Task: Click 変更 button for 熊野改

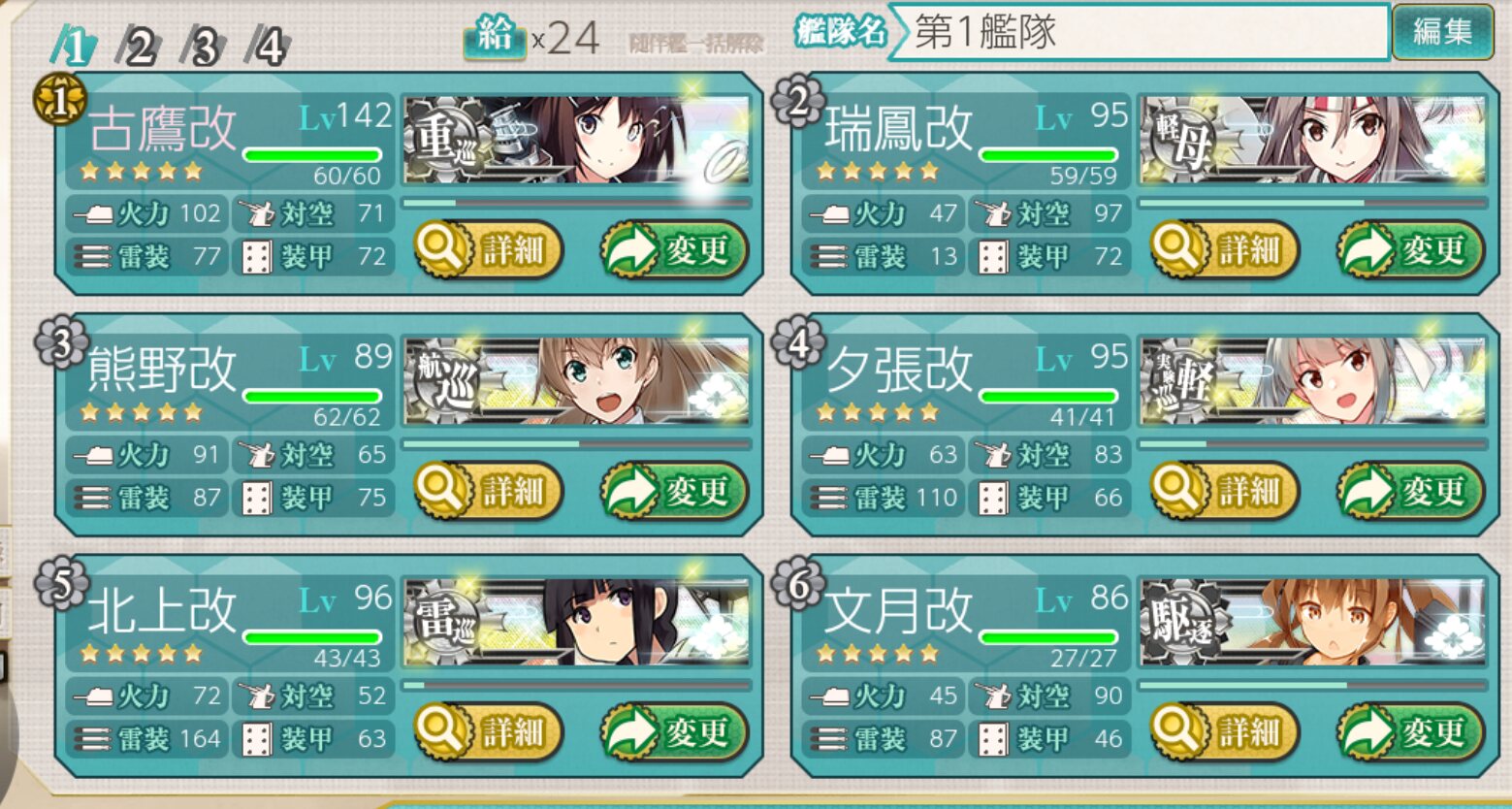Action: click(x=675, y=491)
